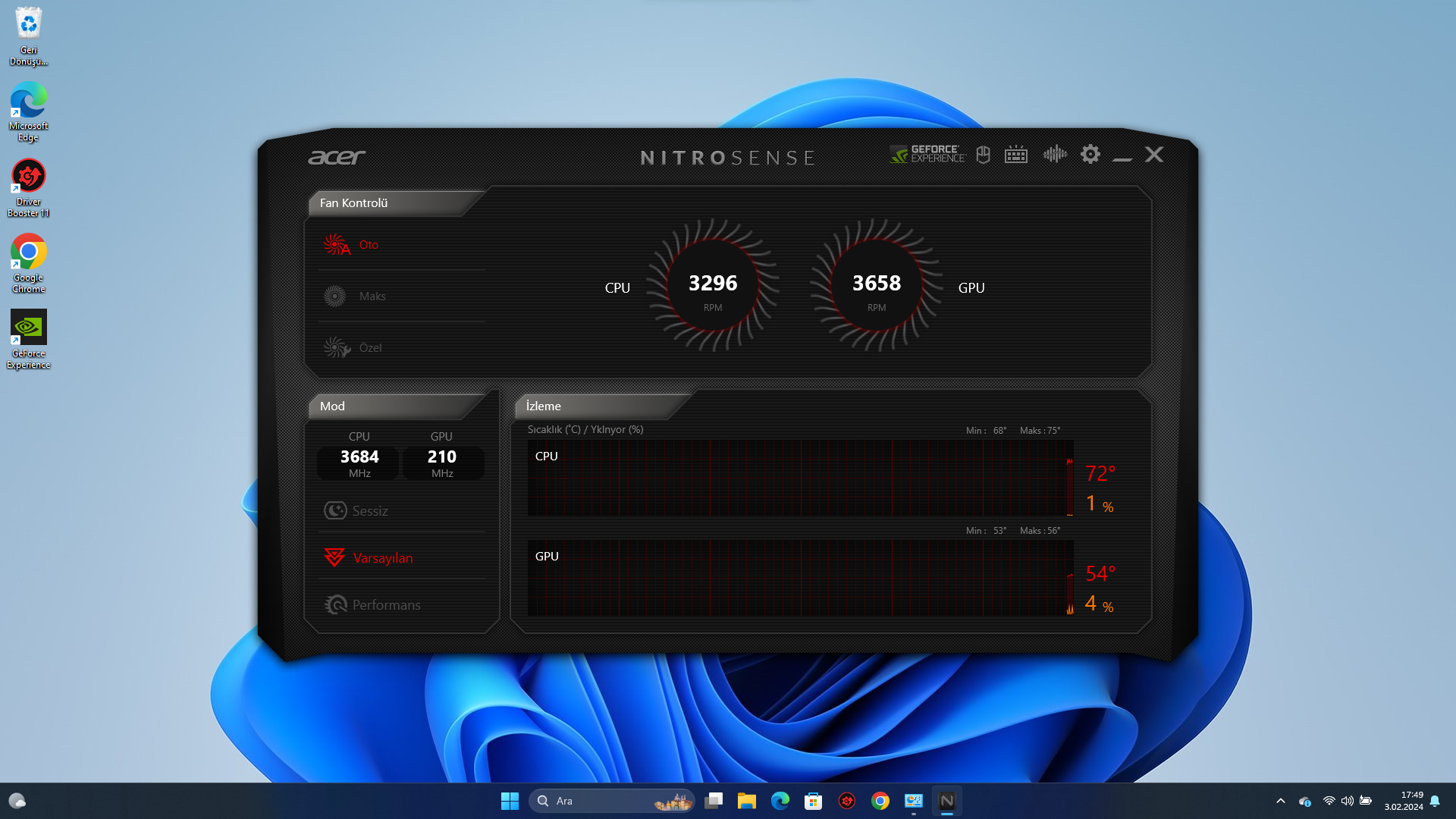Screen dimensions: 1456x819
Task: Open the audio waveform settings icon
Action: tap(1055, 155)
